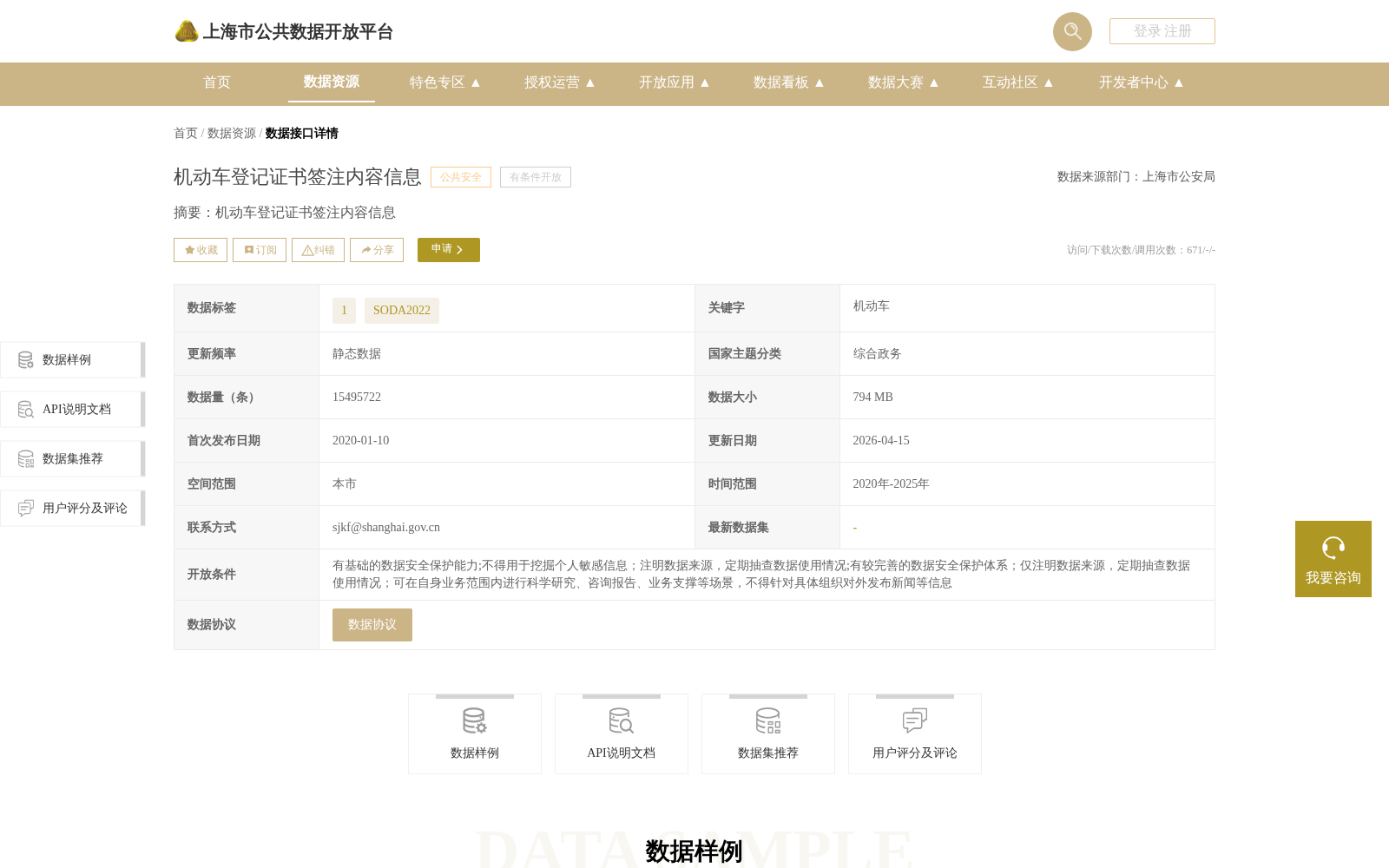
Task: Open the search magnifier button
Action: (x=1072, y=31)
